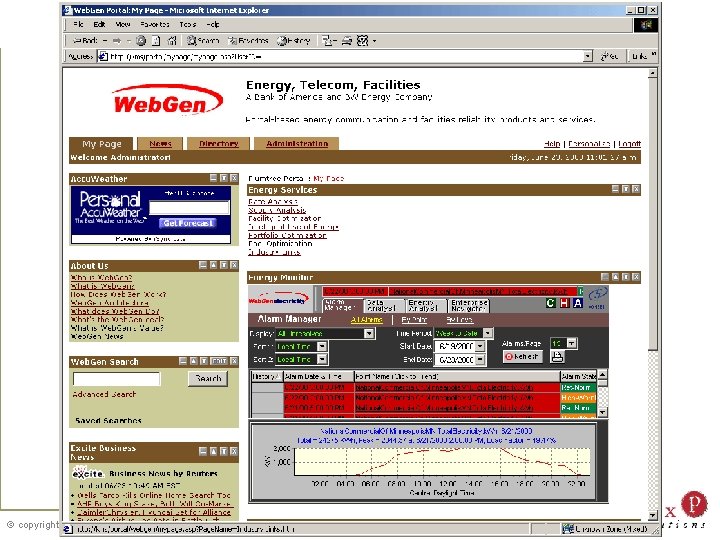Viewport: 720px width, 540px height.
Task: Close the Energy Monitor portlet
Action: click(636, 277)
